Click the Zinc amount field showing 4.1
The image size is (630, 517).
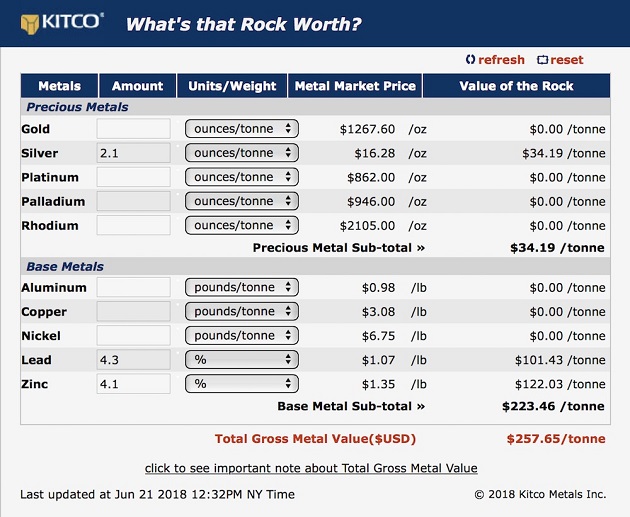click(x=133, y=384)
